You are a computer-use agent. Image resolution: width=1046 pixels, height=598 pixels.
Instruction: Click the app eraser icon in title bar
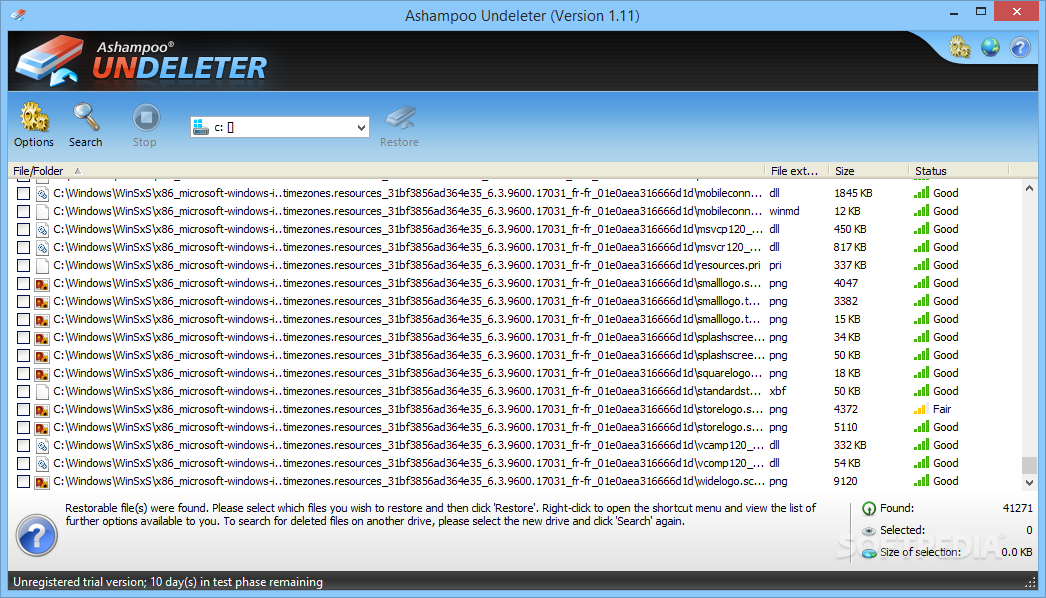[x=18, y=15]
